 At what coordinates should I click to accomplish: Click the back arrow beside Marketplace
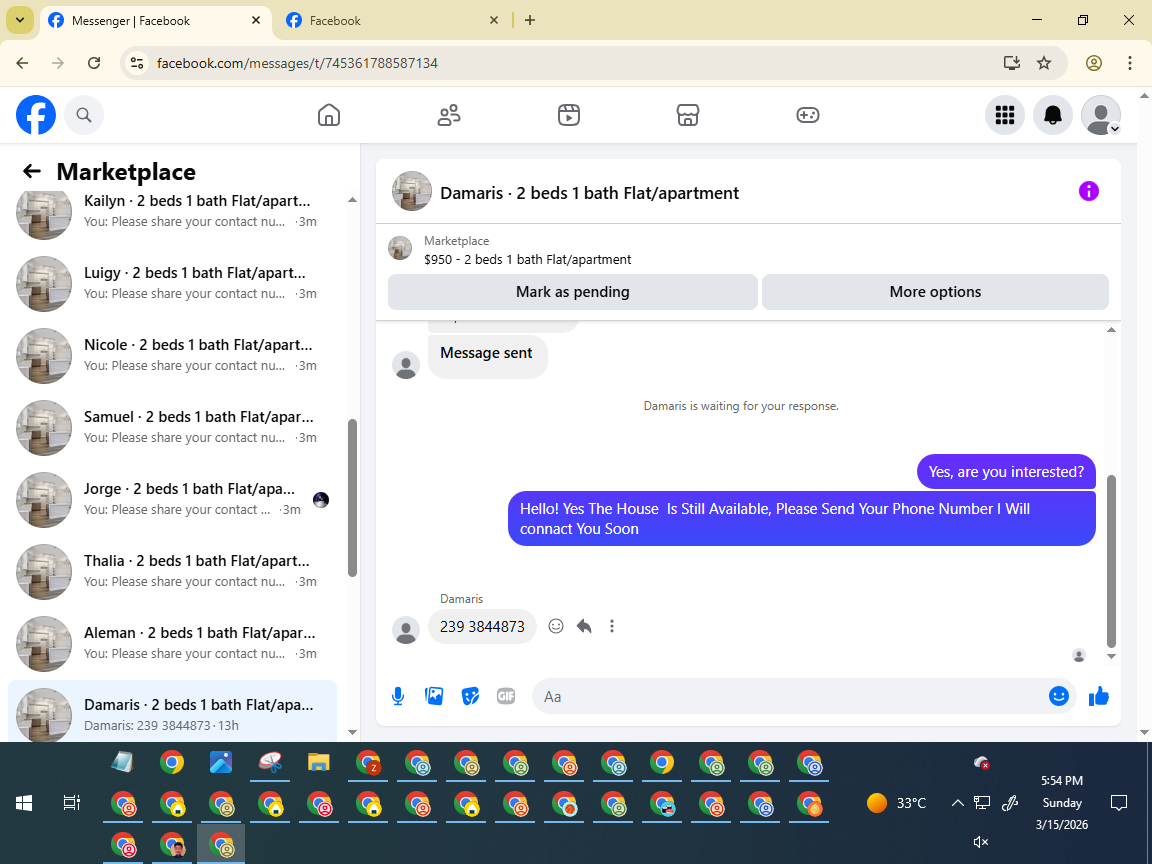coord(32,171)
